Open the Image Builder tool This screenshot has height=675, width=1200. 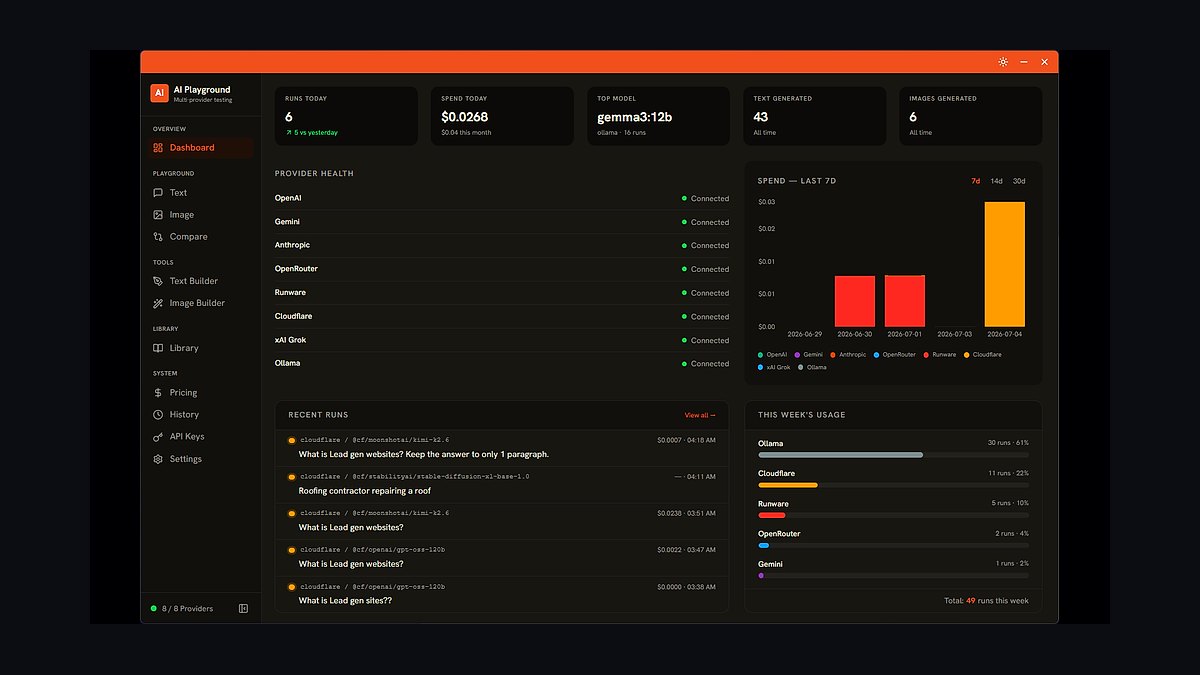click(199, 303)
